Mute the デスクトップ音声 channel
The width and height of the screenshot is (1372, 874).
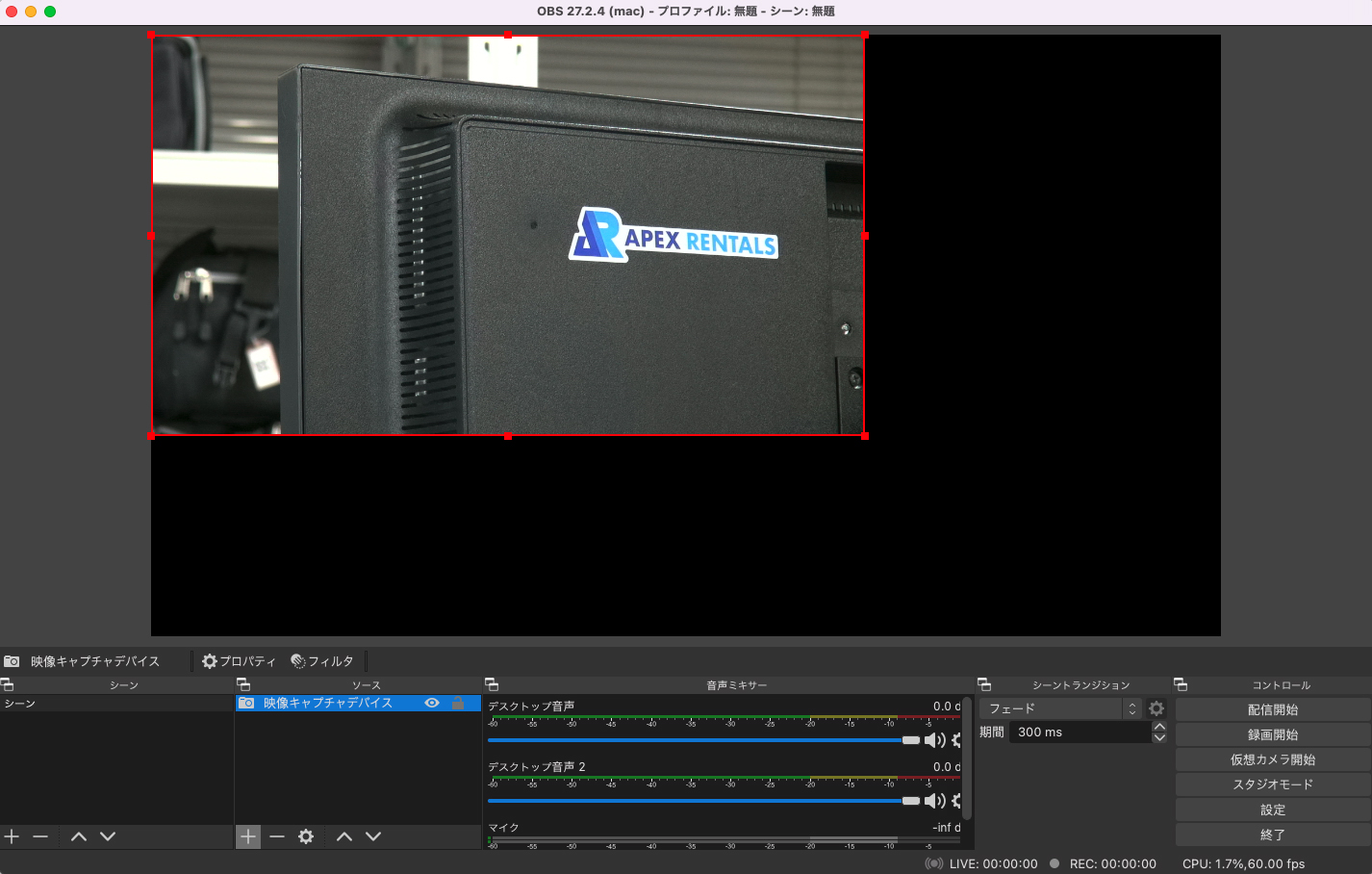point(934,740)
